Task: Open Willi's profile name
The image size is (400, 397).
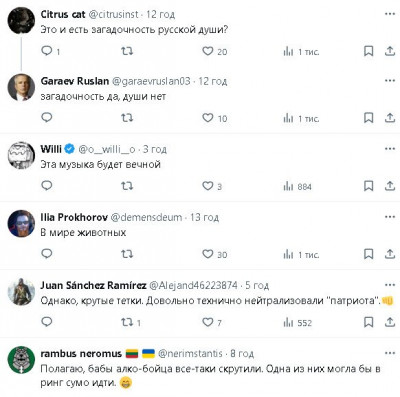Action: tap(51, 149)
